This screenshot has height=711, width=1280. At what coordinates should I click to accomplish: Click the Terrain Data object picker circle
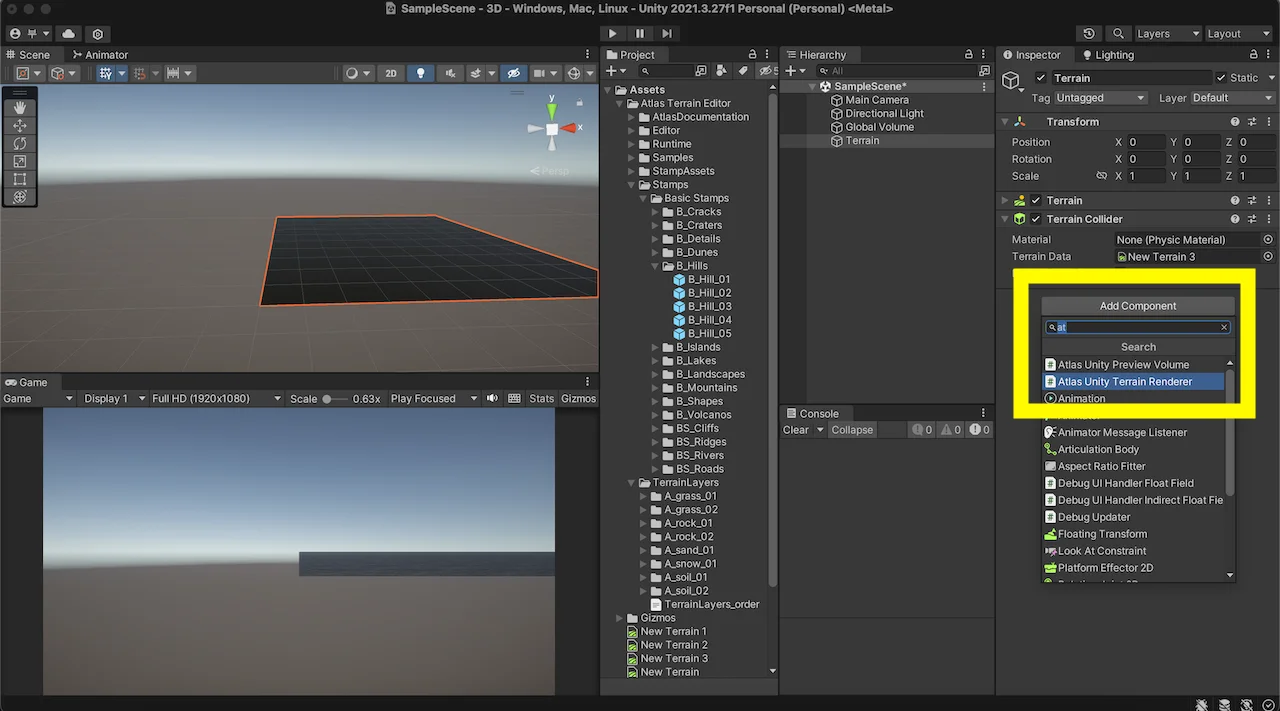[1268, 257]
